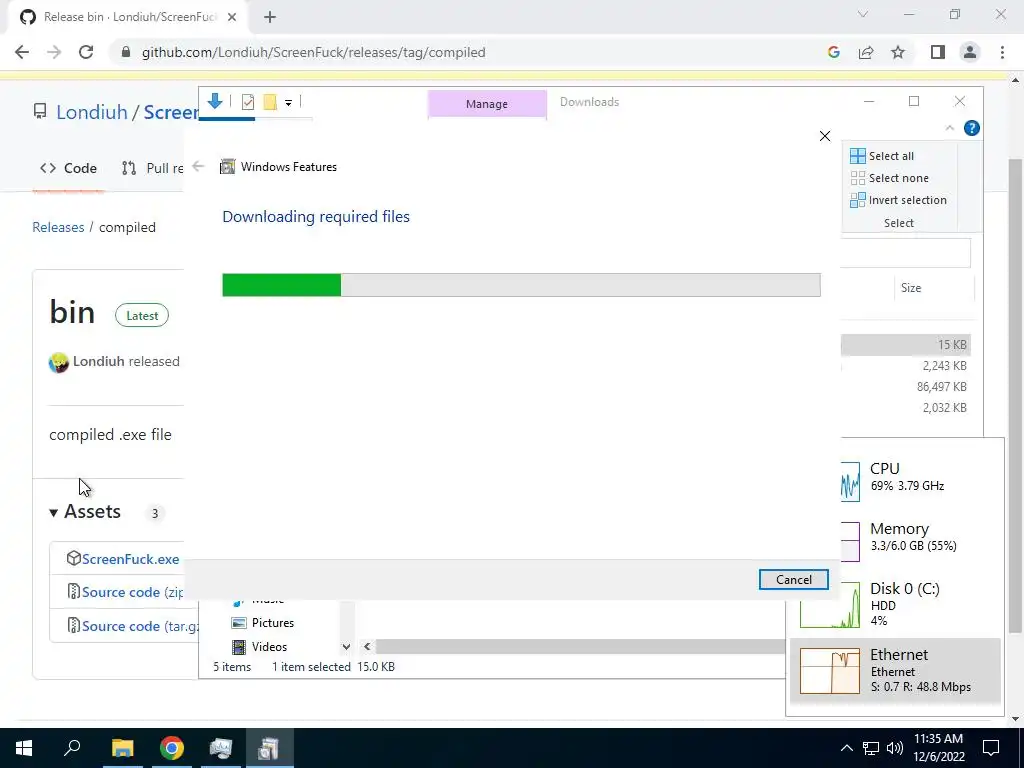
Task: Choose Select all in Explorer ribbon
Action: [x=882, y=156]
